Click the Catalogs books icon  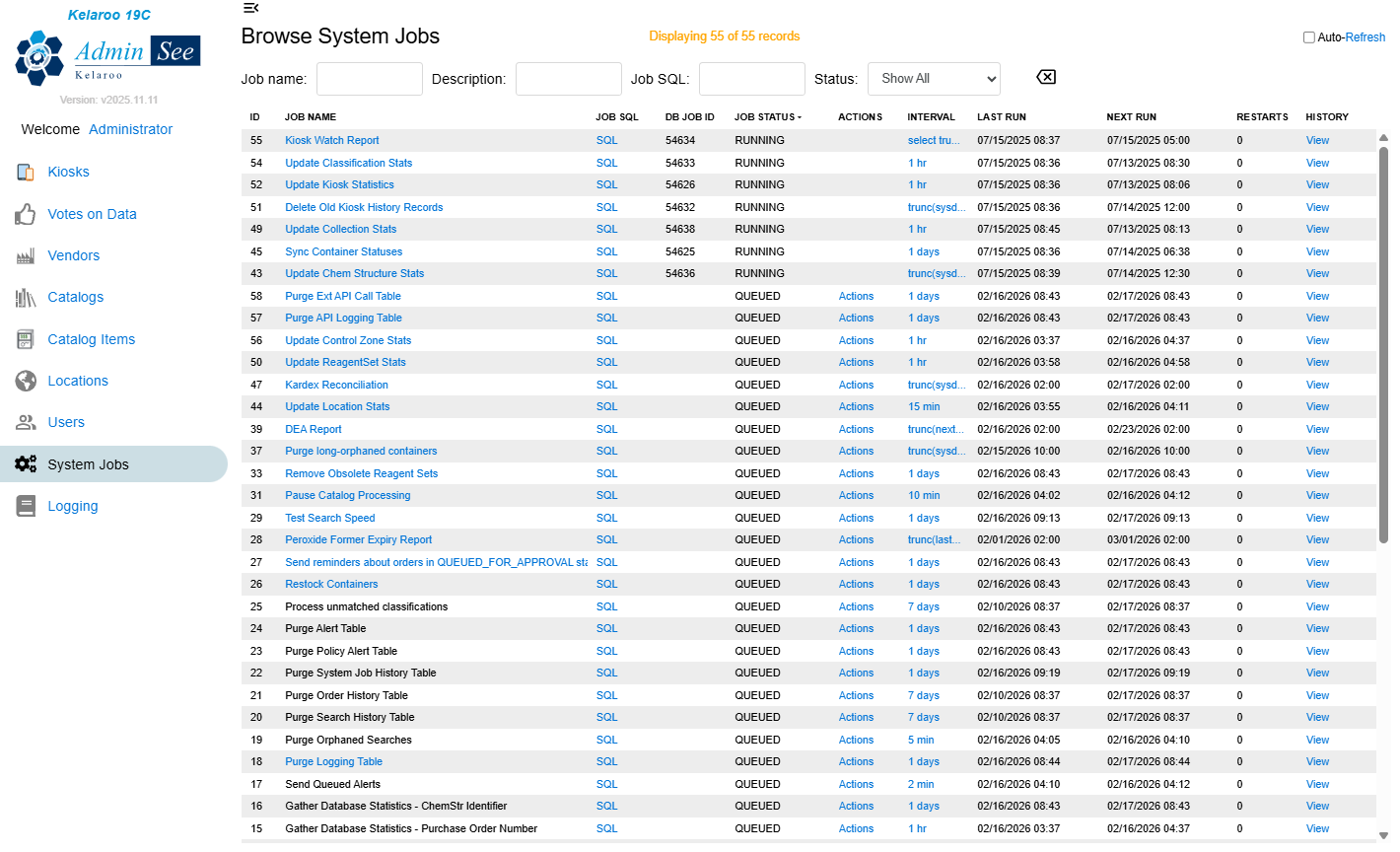pos(26,297)
